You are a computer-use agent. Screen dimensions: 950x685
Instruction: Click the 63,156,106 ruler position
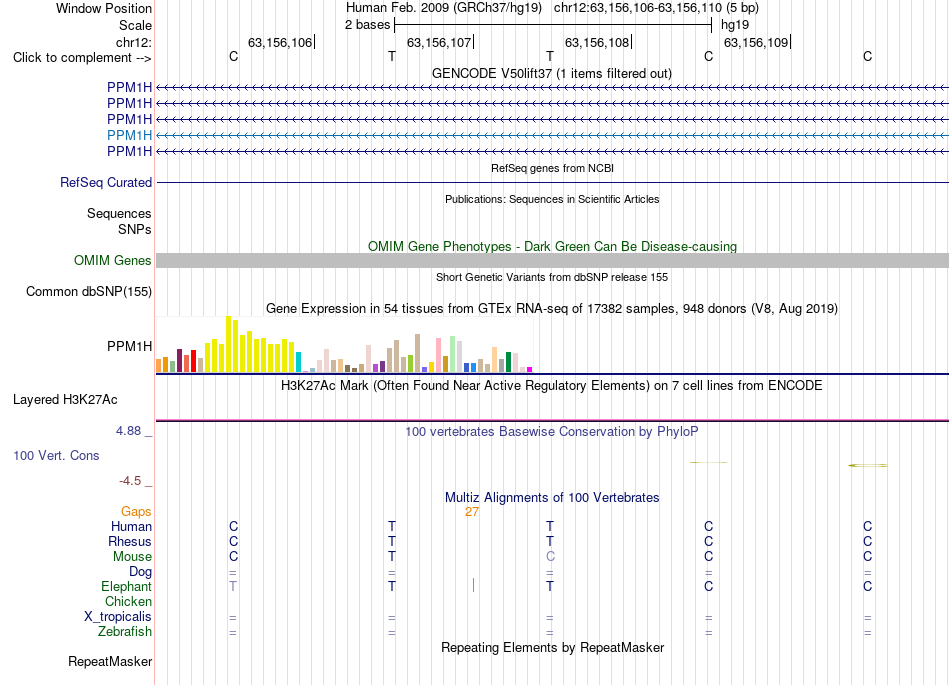tap(280, 42)
